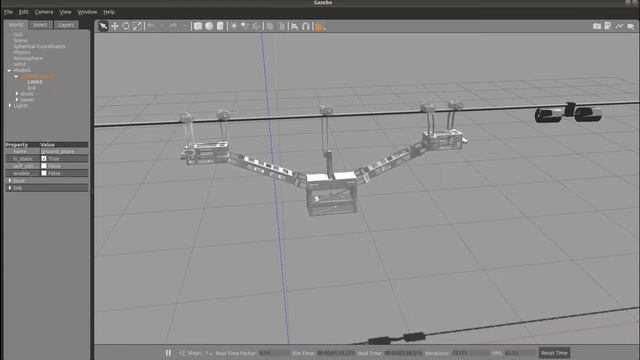Activate the align tool

click(x=294, y=26)
